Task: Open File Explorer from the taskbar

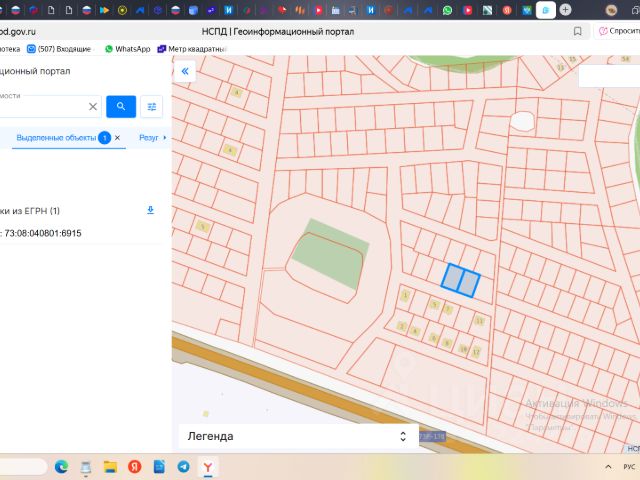Action: [x=110, y=467]
